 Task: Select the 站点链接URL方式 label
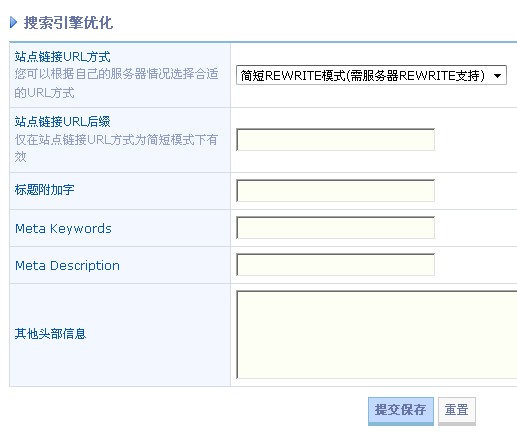62,57
